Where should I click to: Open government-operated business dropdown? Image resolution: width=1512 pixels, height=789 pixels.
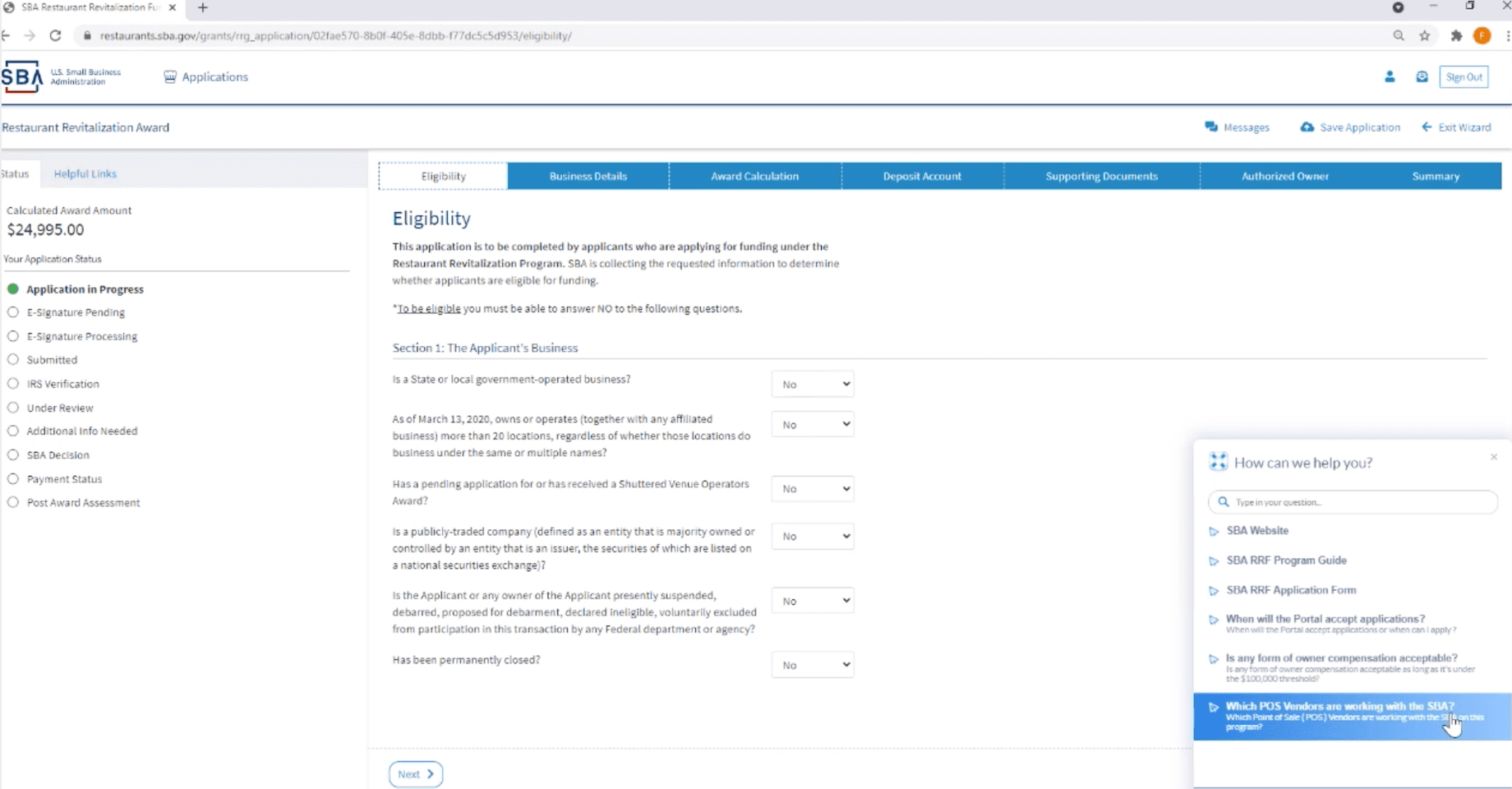coord(813,384)
